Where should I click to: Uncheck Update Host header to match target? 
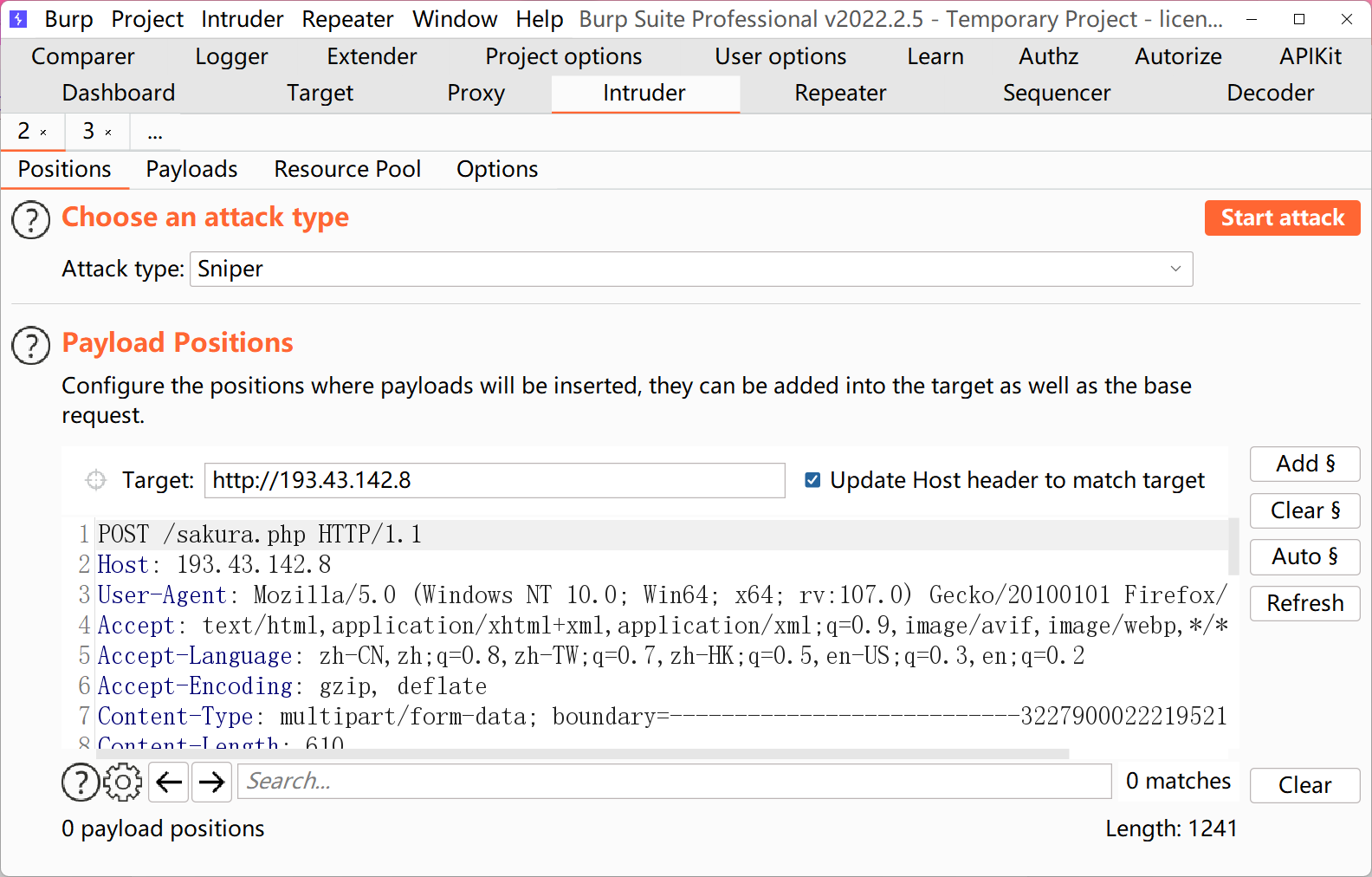point(812,480)
